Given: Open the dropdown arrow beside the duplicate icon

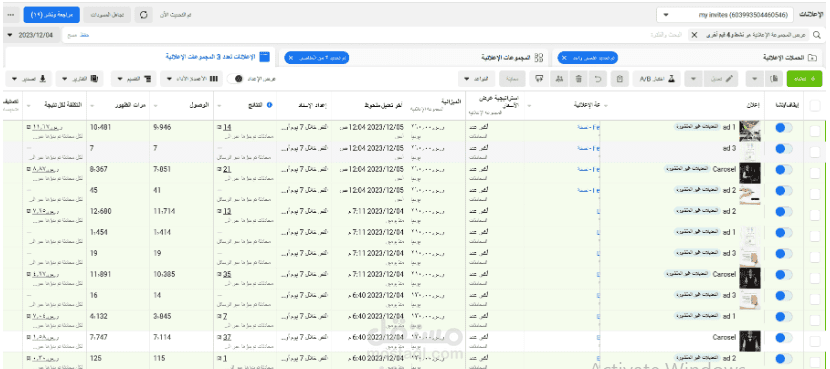Looking at the screenshot, I should tap(754, 79).
